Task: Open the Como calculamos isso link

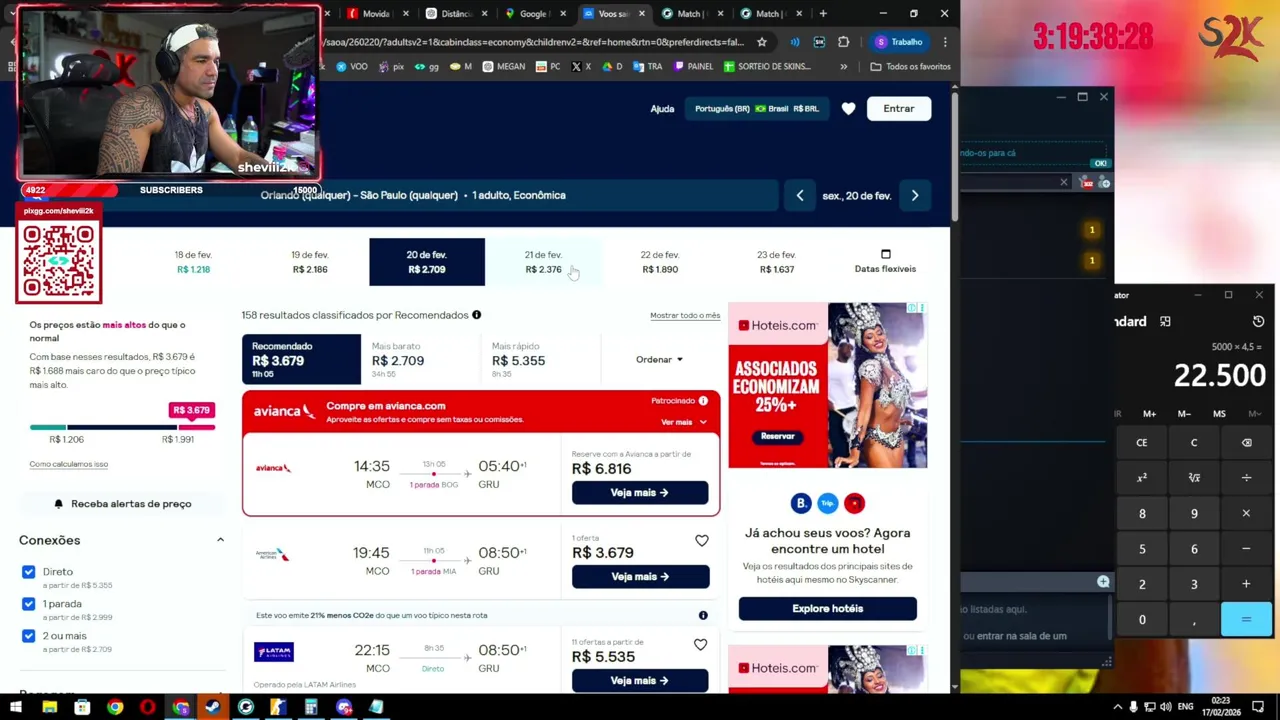Action: [68, 464]
